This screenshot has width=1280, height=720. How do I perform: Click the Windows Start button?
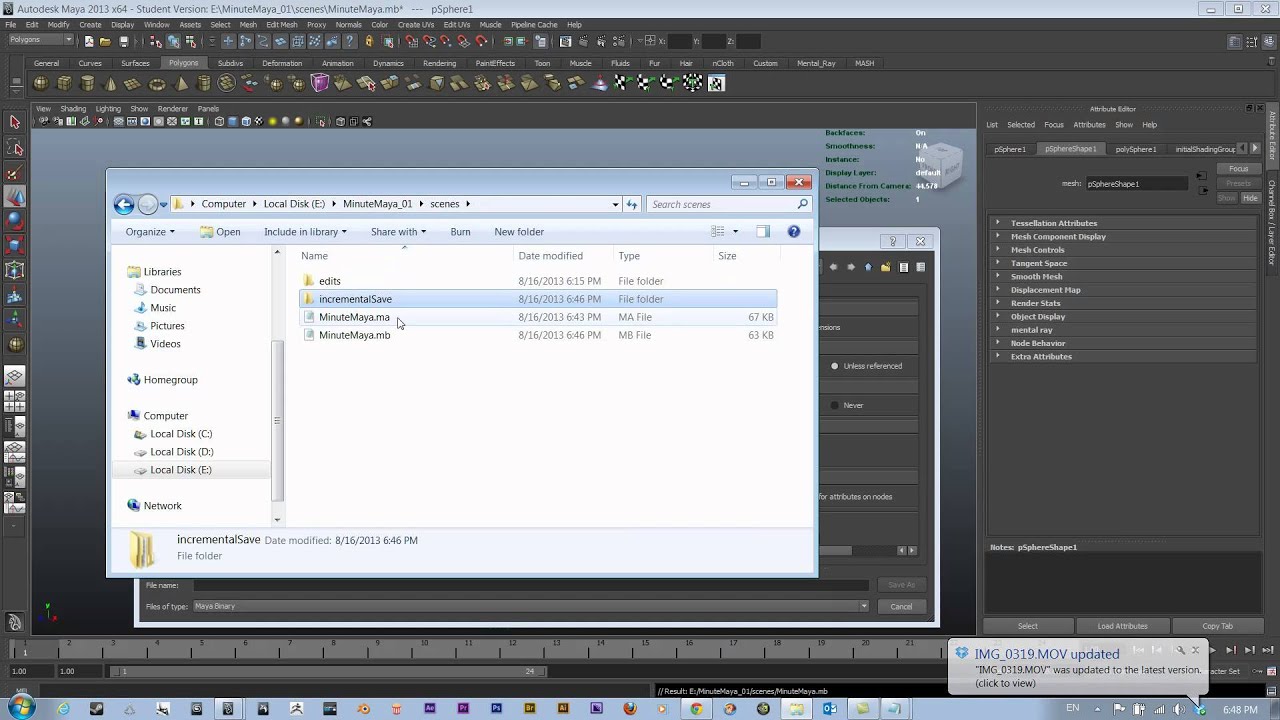(21, 708)
